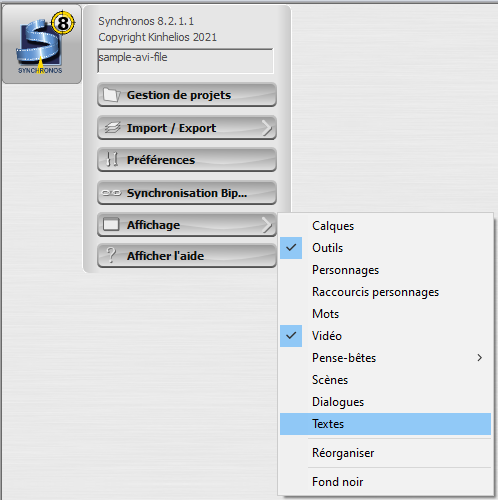Screen dimensions: 498x500
Task: Expand the Import / Export chevron
Action: (x=267, y=128)
